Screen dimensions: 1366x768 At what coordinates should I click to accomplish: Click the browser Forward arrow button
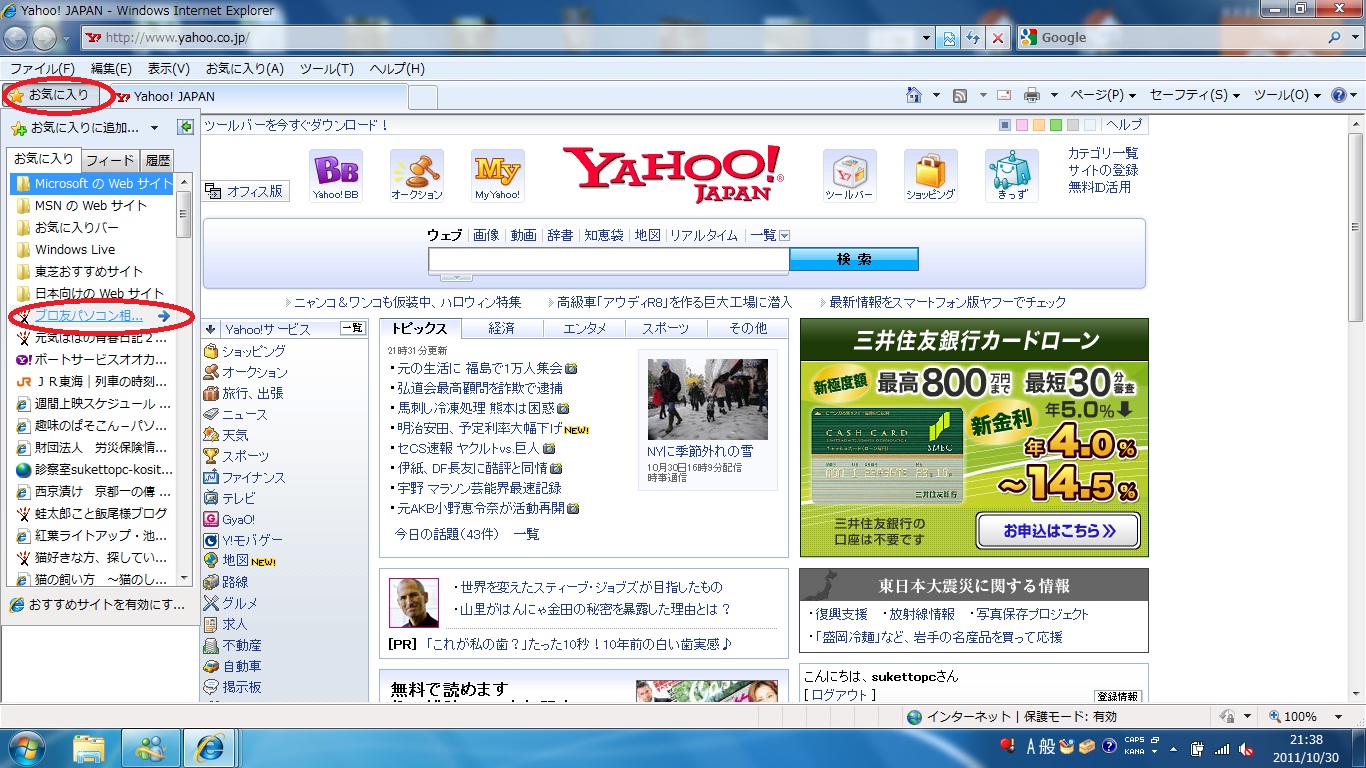45,38
